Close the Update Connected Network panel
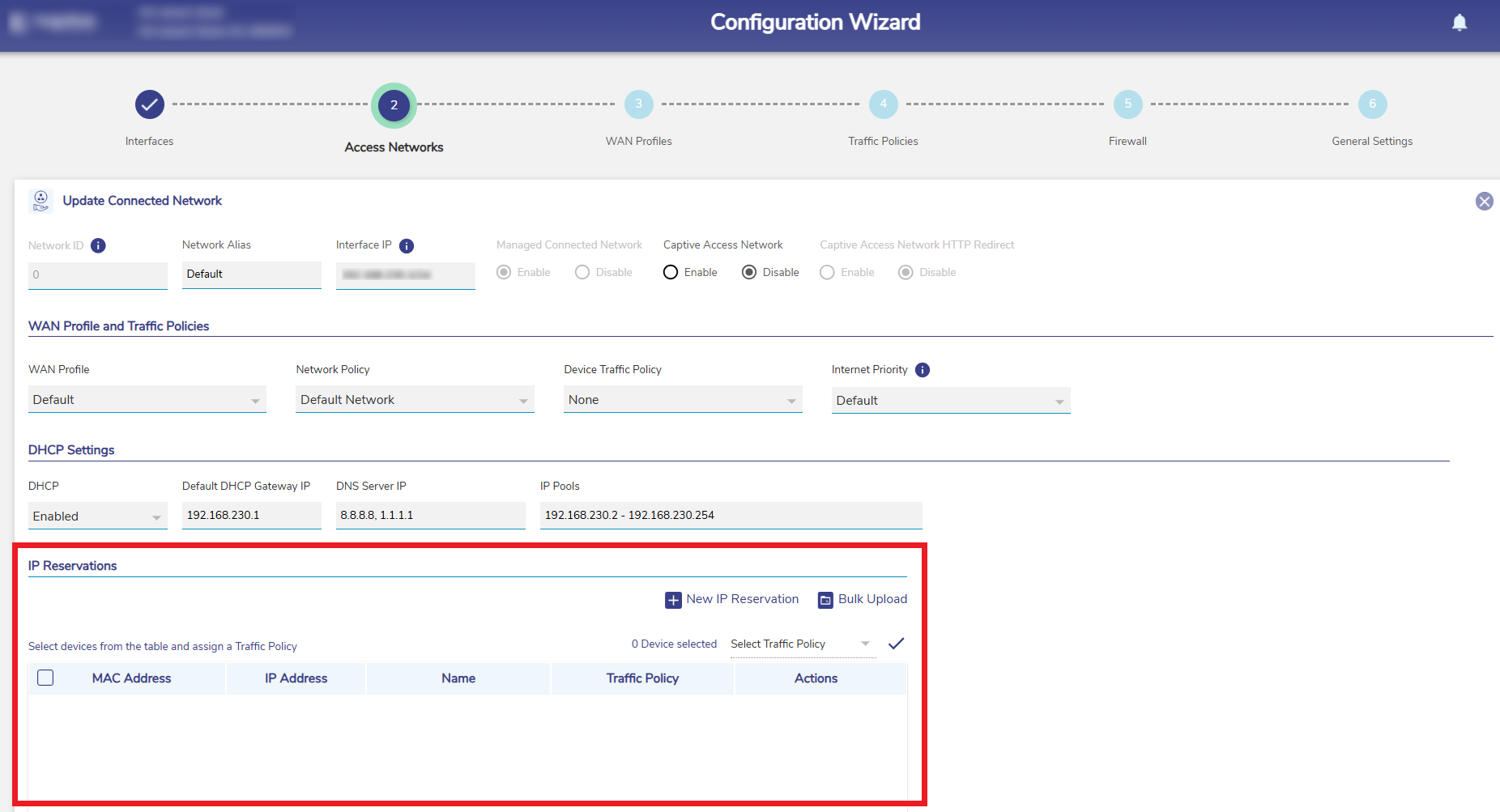Viewport: 1500px width, 812px height. 1485,202
